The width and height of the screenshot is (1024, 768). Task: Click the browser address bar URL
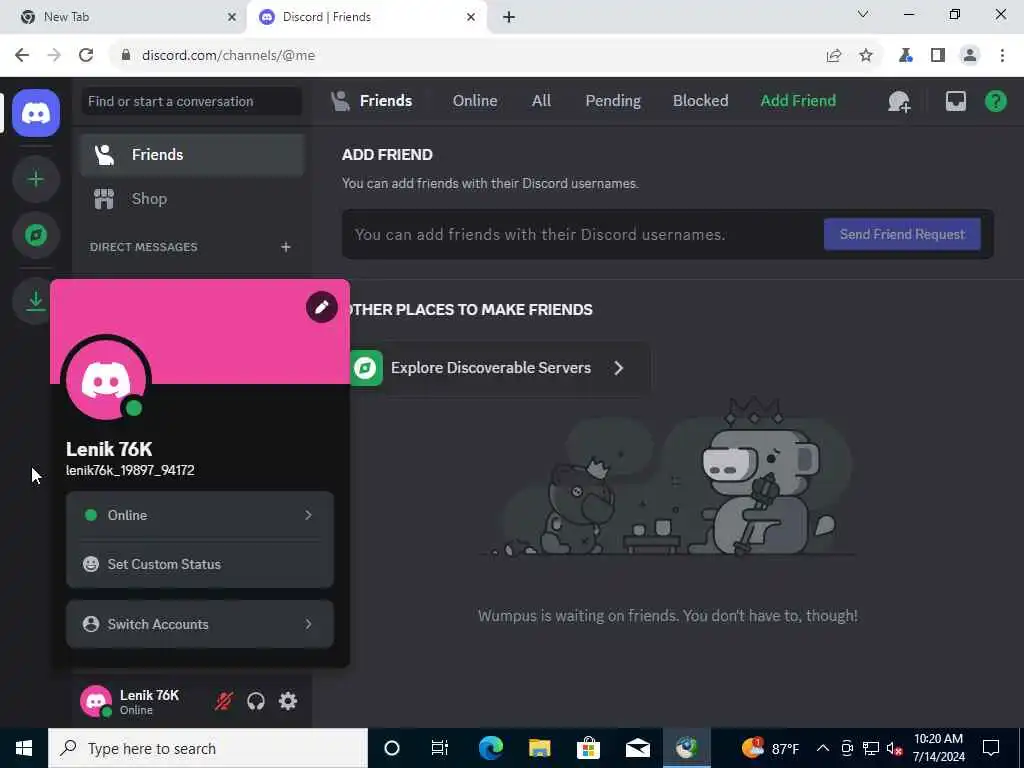tap(229, 56)
